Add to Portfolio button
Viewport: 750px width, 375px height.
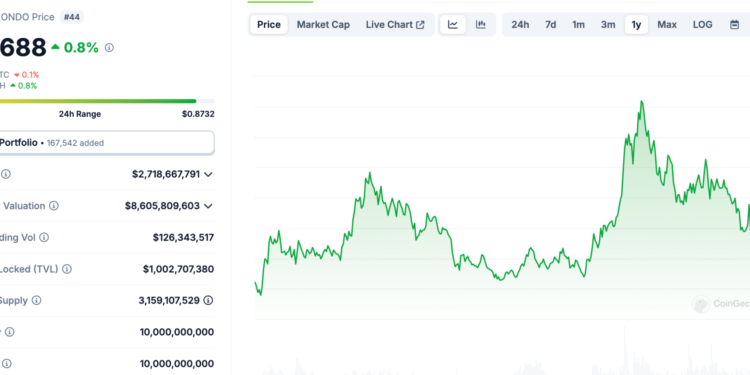(x=106, y=143)
